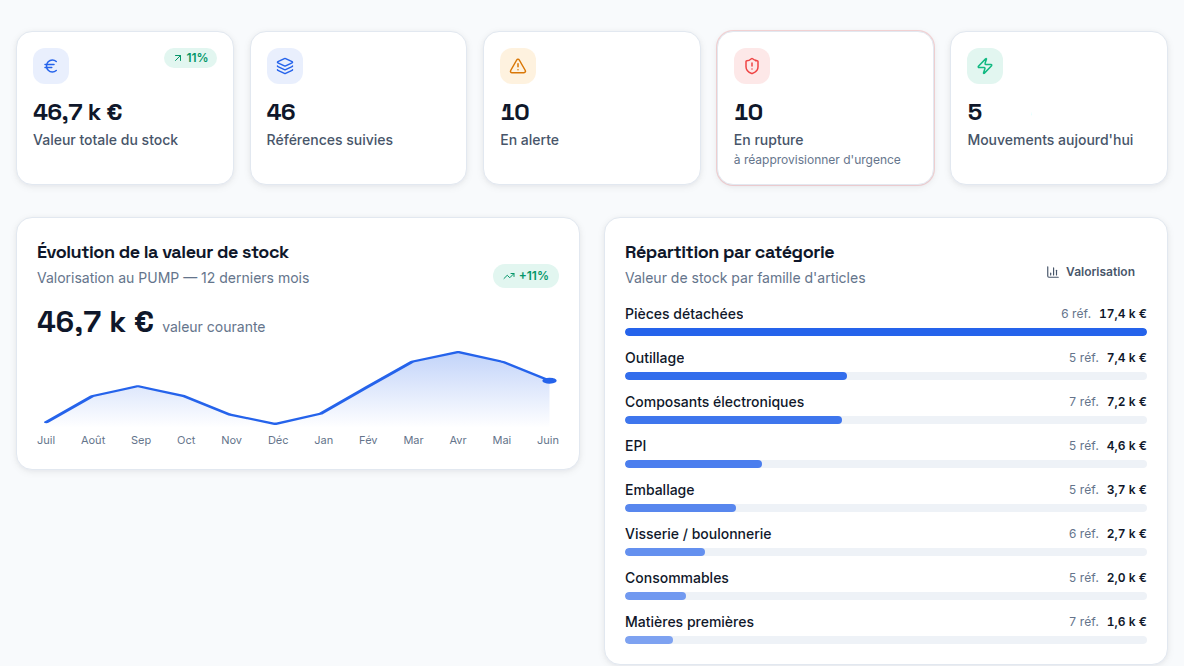The image size is (1184, 666).
Task: Click the Consommables progress bar
Action: [886, 596]
